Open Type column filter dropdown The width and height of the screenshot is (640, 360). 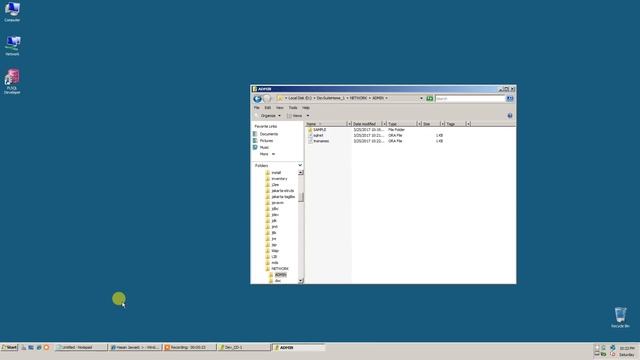click(x=419, y=124)
